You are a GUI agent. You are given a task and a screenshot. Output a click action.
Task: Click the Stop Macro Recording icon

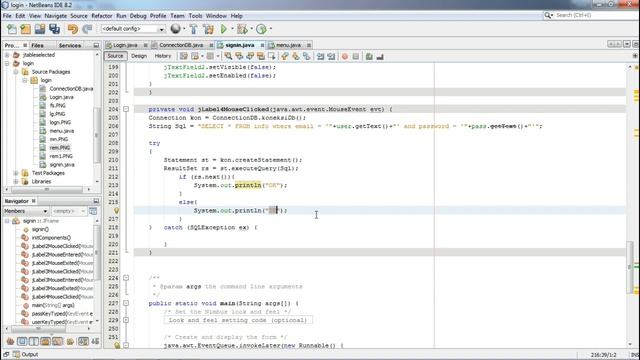tap(356, 56)
